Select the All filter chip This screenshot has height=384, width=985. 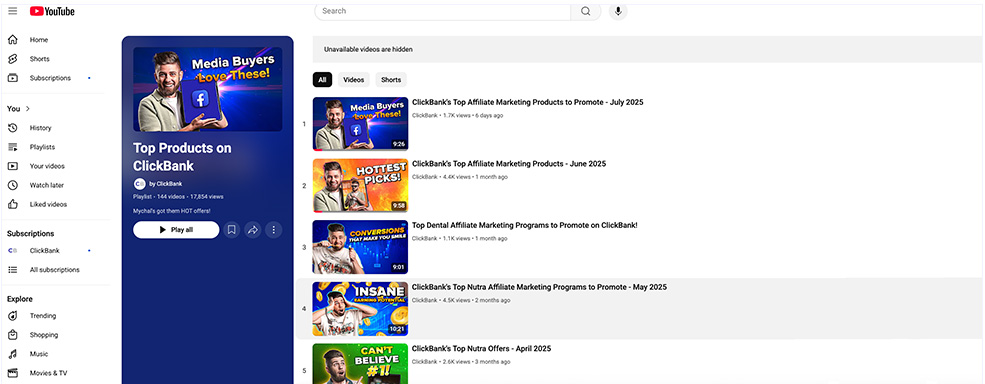322,80
